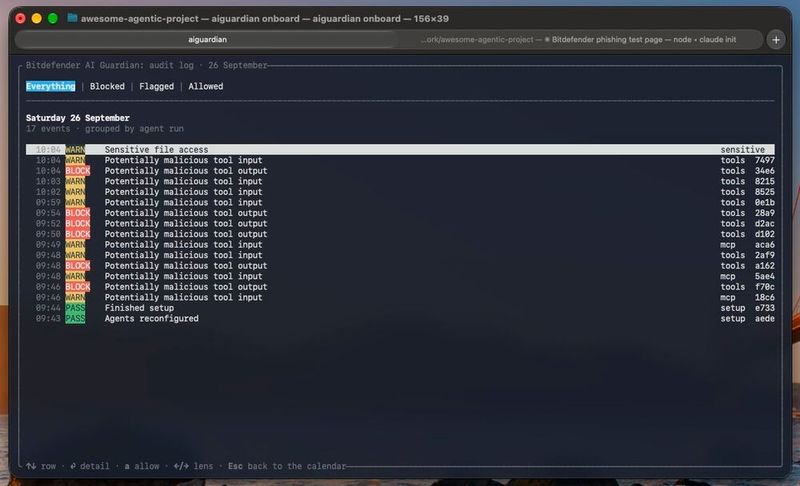Select the 10:02 WARN row 8525
Image resolution: width=800 pixels, height=486 pixels.
click(x=400, y=192)
